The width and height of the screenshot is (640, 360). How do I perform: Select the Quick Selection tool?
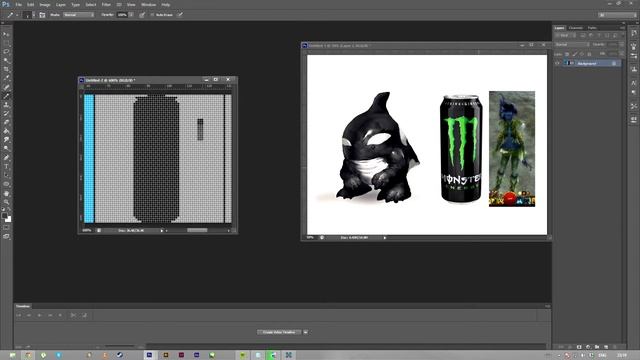(6, 61)
